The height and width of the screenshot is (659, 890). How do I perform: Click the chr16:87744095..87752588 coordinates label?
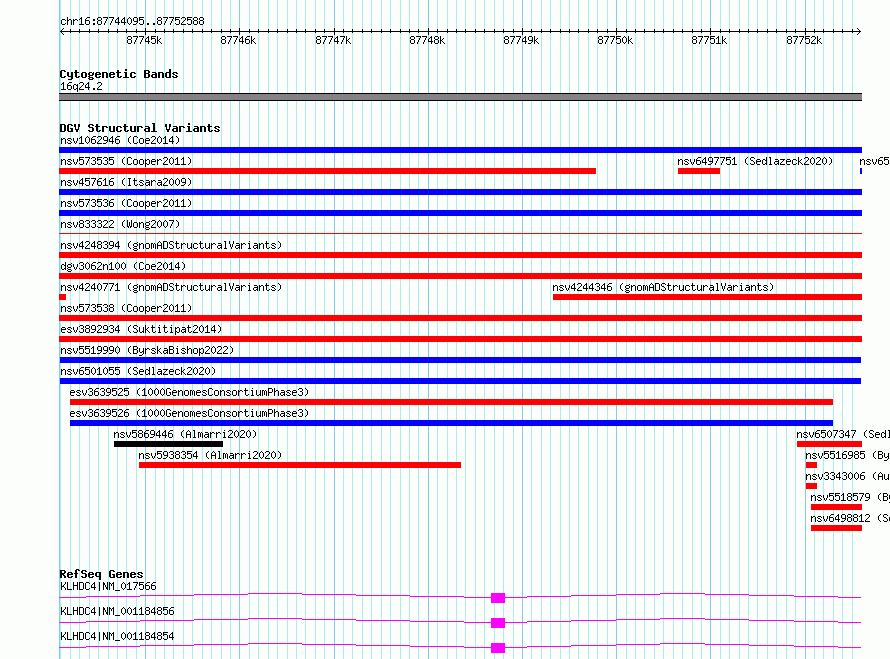pos(132,22)
